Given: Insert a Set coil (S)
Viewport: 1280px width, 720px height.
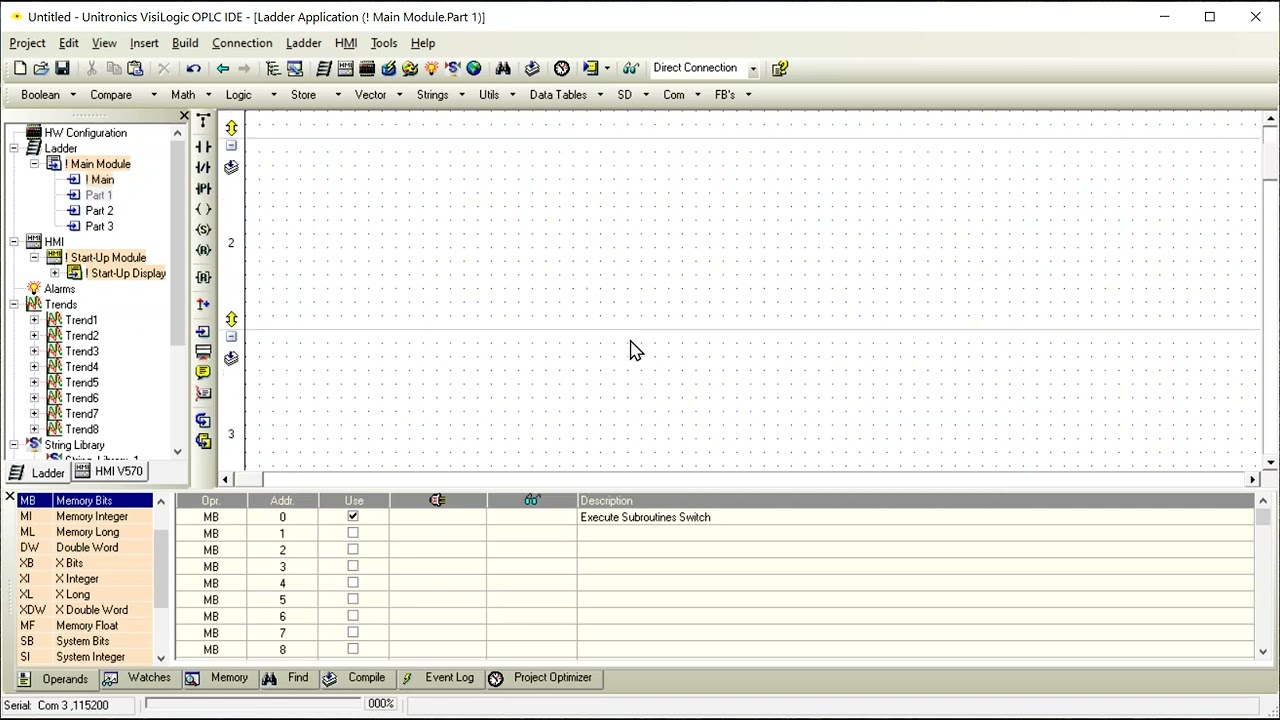Looking at the screenshot, I should (203, 230).
